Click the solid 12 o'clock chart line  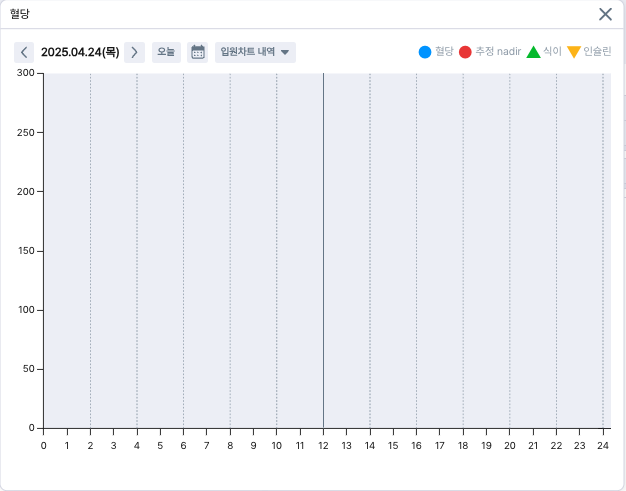(x=323, y=250)
